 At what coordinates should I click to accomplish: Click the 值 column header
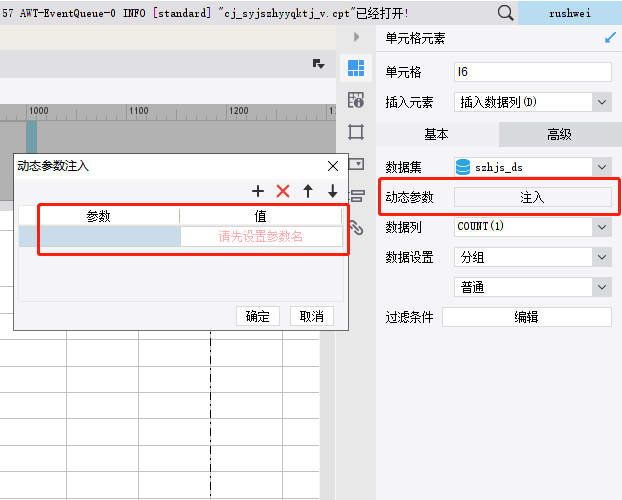tap(261, 216)
